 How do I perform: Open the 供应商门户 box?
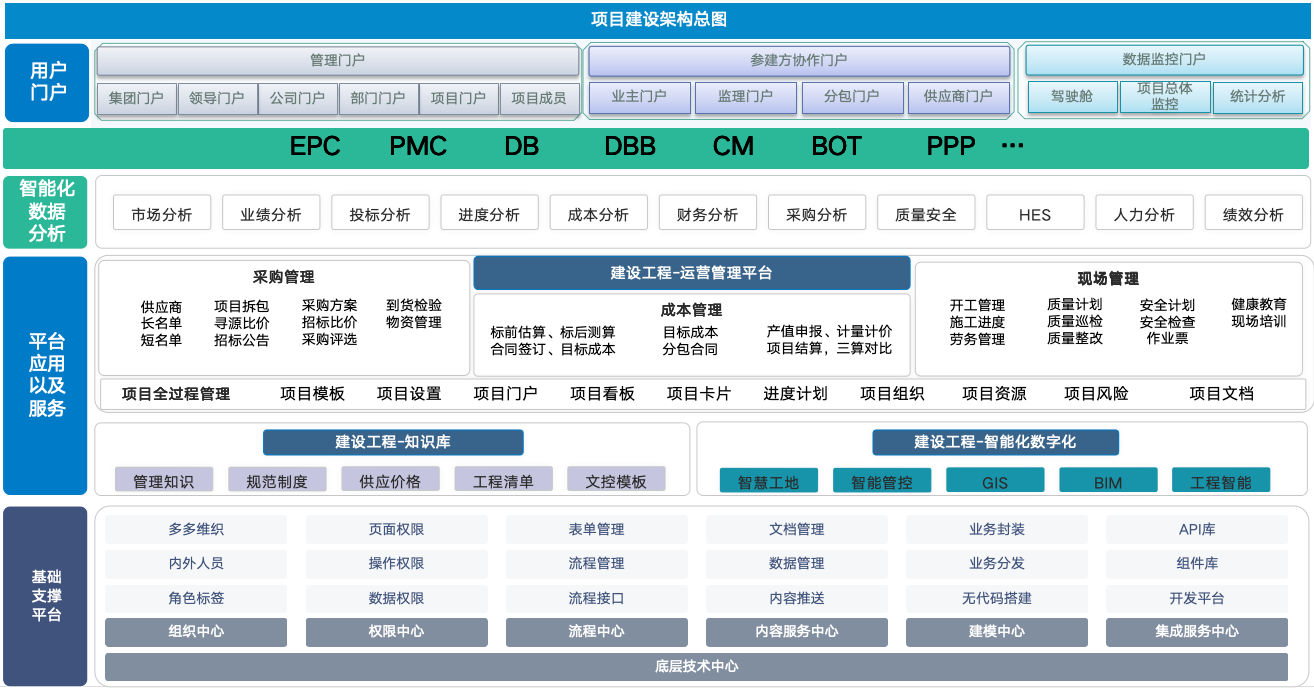[958, 97]
